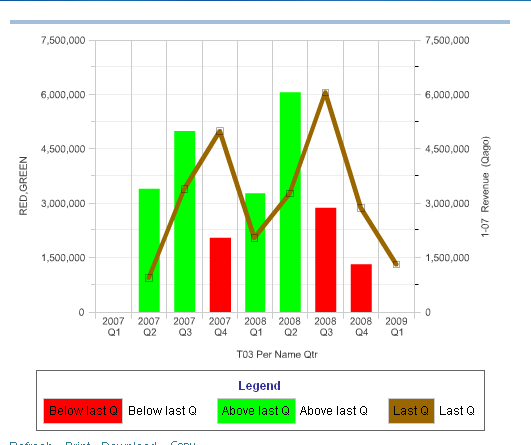Click the '2007 Q4' x-axis label
Screen dimensions: 531x445
[x=220, y=326]
